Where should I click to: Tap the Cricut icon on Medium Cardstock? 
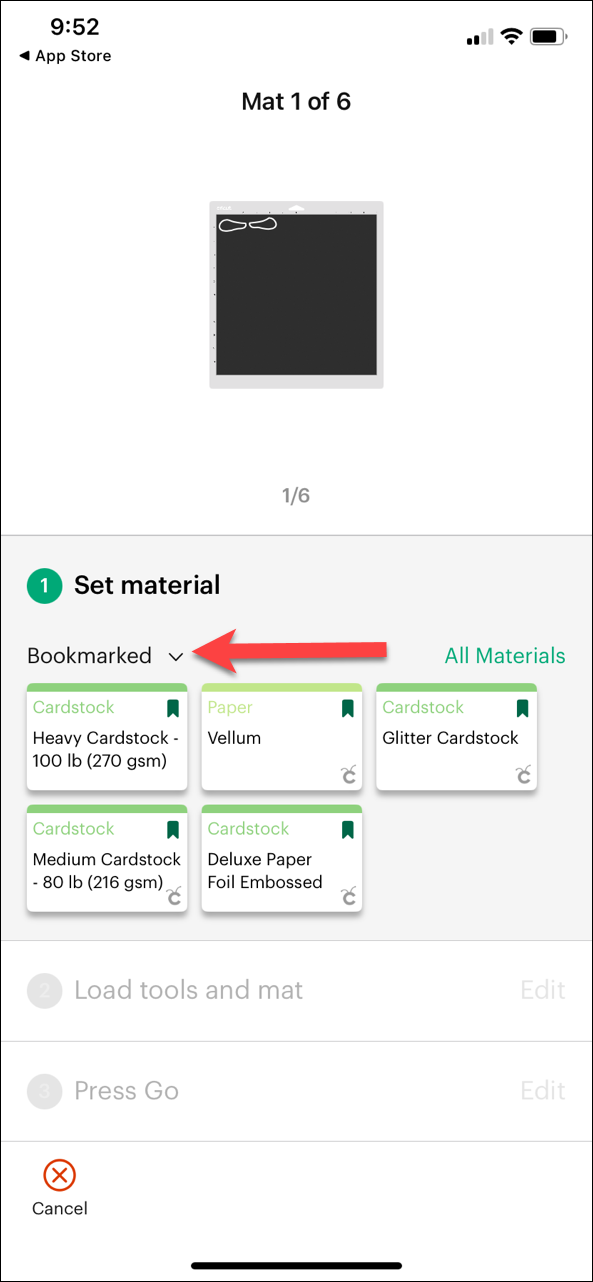[172, 897]
